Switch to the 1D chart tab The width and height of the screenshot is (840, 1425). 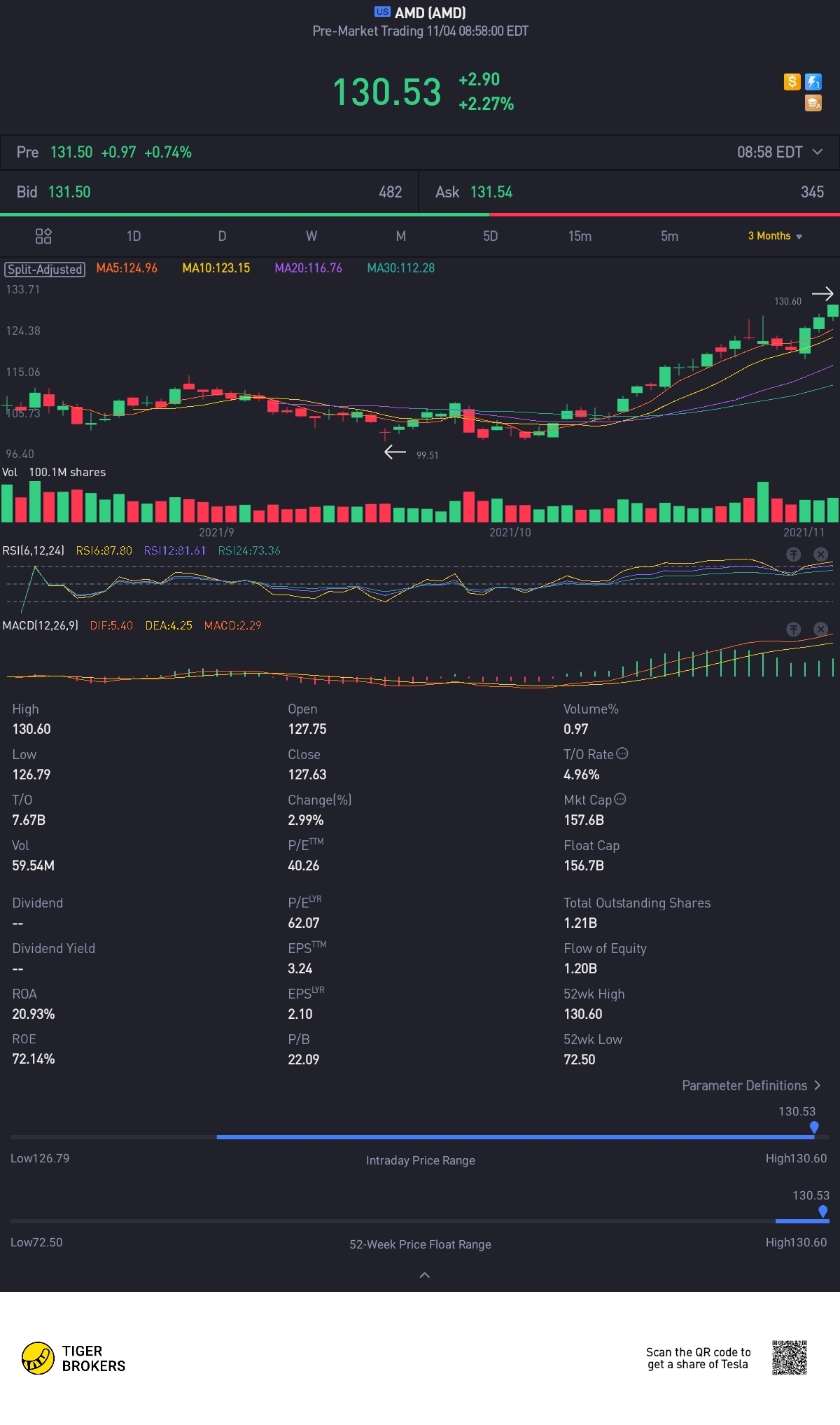[134, 236]
